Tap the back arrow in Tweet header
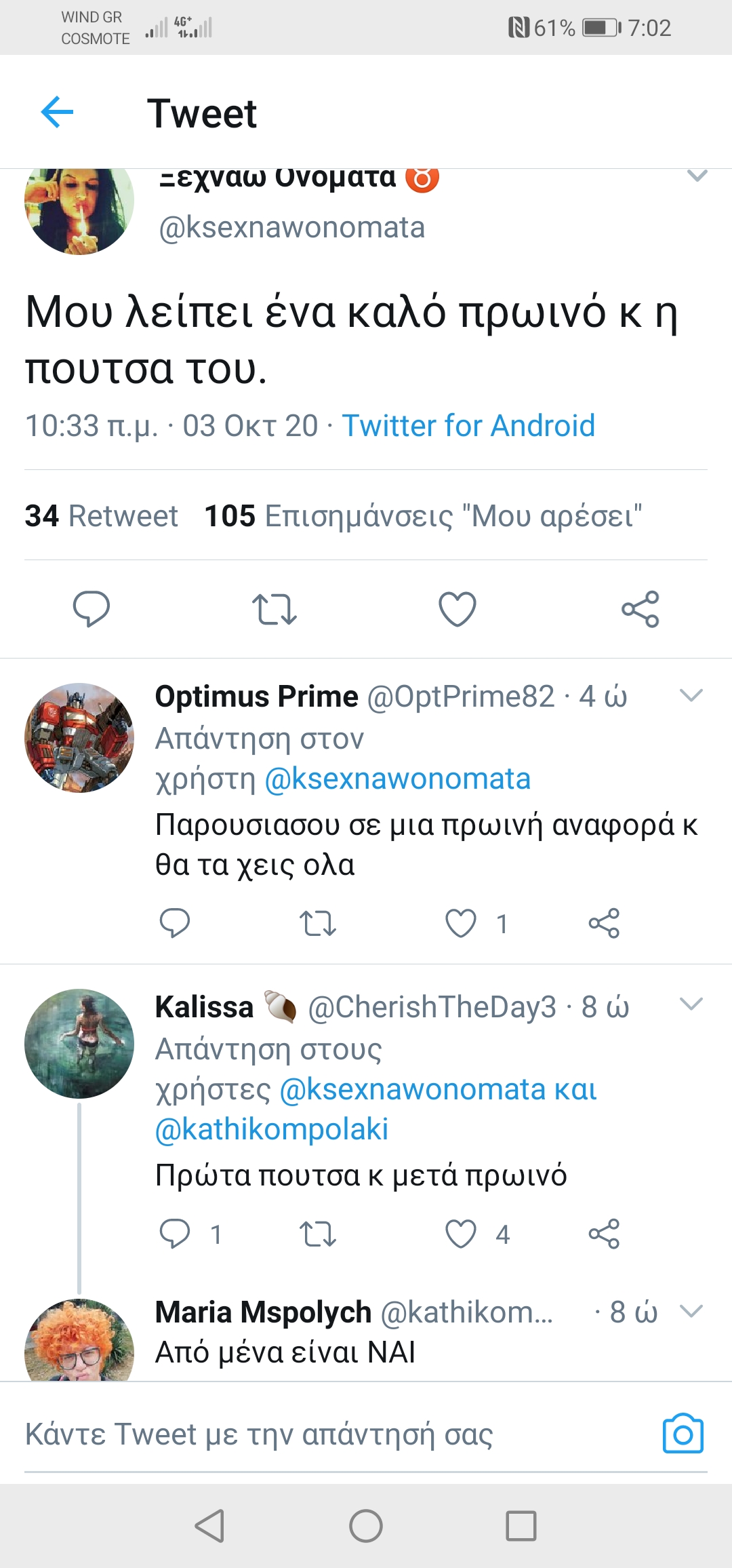Image resolution: width=732 pixels, height=1568 pixels. pos(57,112)
